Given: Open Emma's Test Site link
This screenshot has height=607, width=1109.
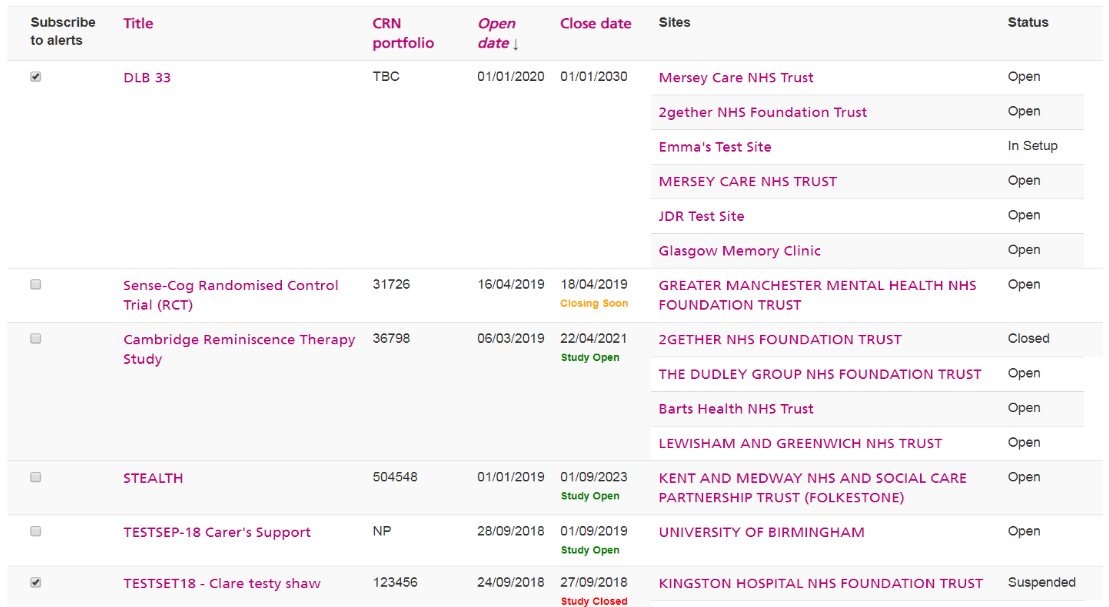Looking at the screenshot, I should click(x=714, y=147).
